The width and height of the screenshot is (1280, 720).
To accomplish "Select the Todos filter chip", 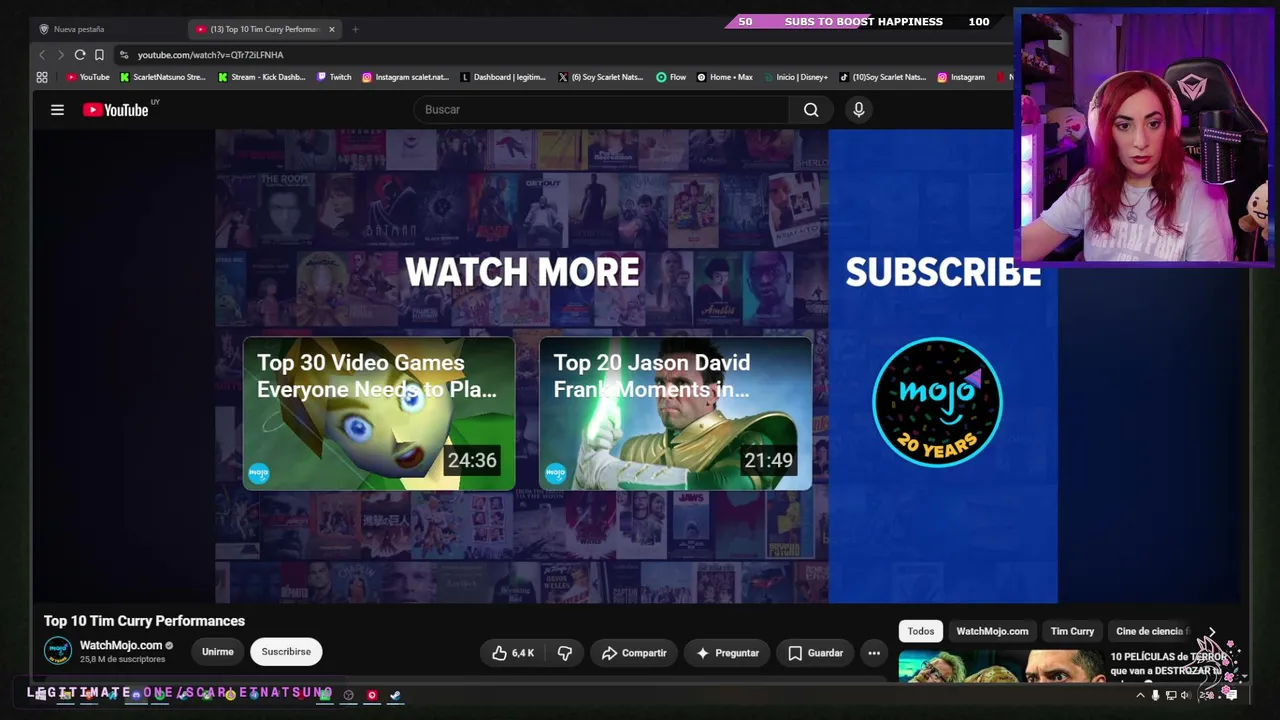I will click(x=921, y=632).
